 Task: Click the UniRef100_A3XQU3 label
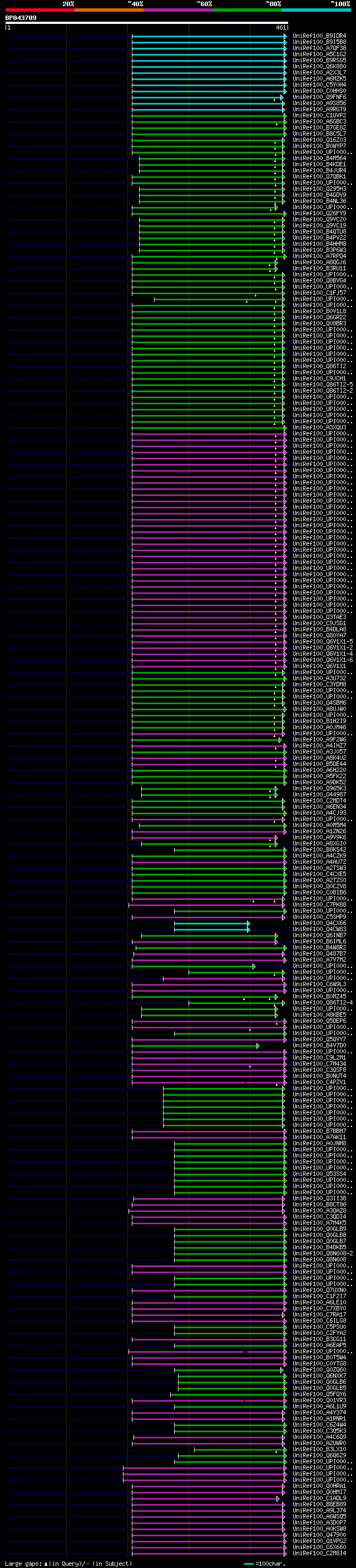pos(319,427)
